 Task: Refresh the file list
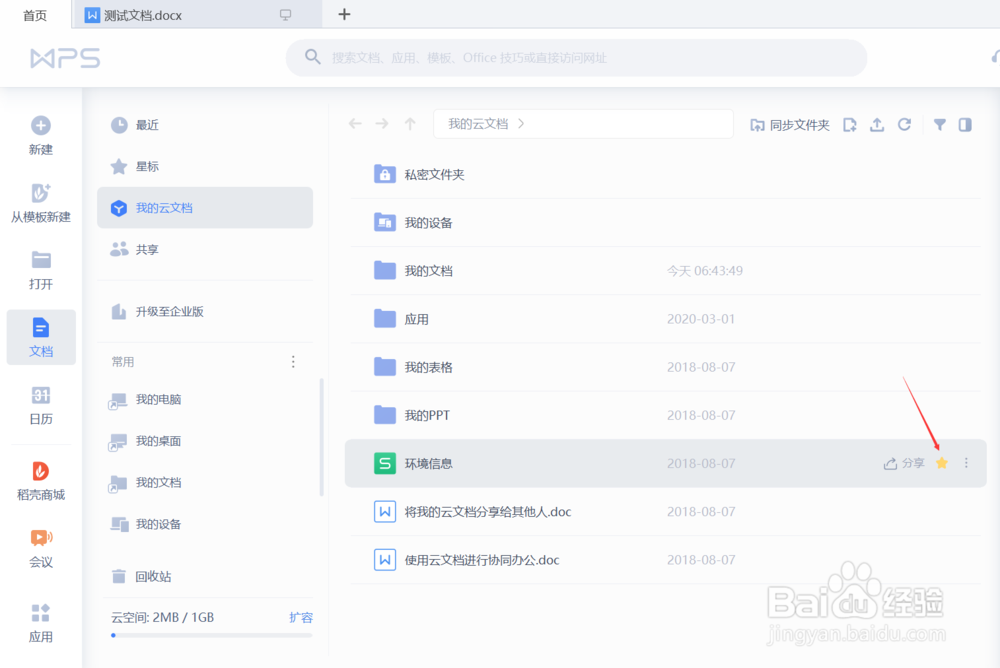point(904,124)
